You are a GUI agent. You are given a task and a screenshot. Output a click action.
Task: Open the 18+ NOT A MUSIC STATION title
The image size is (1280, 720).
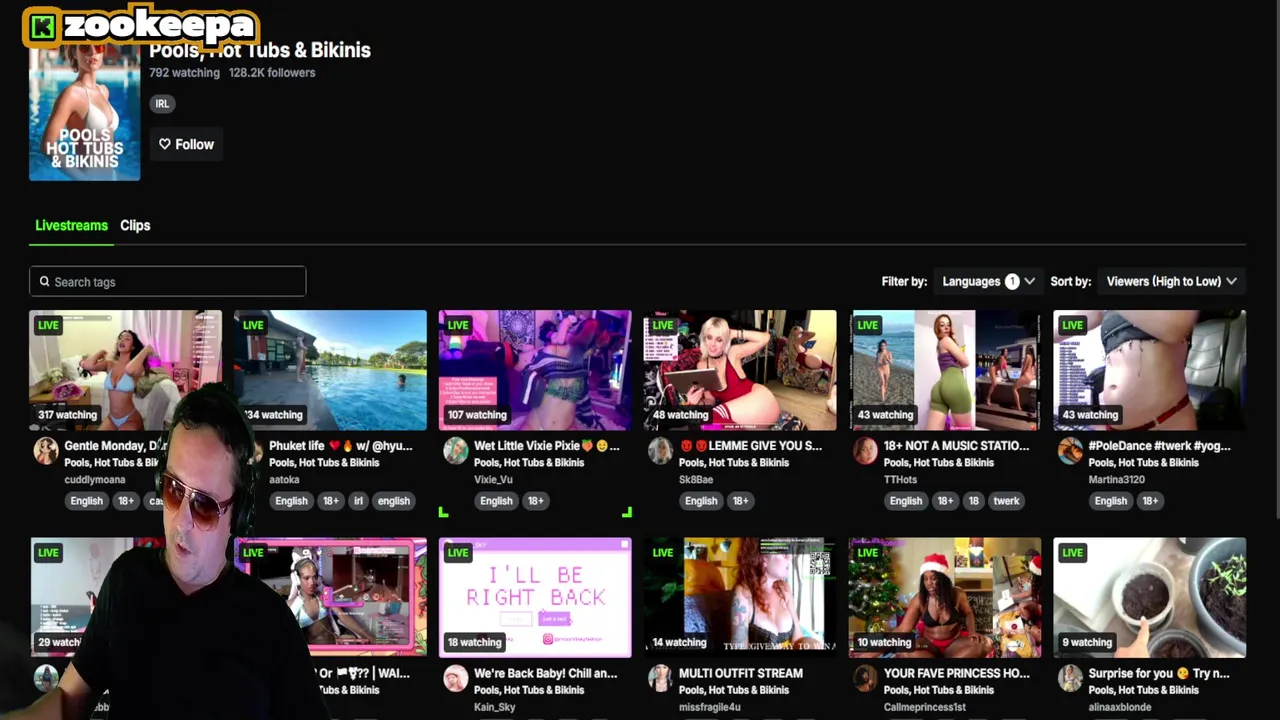[956, 446]
